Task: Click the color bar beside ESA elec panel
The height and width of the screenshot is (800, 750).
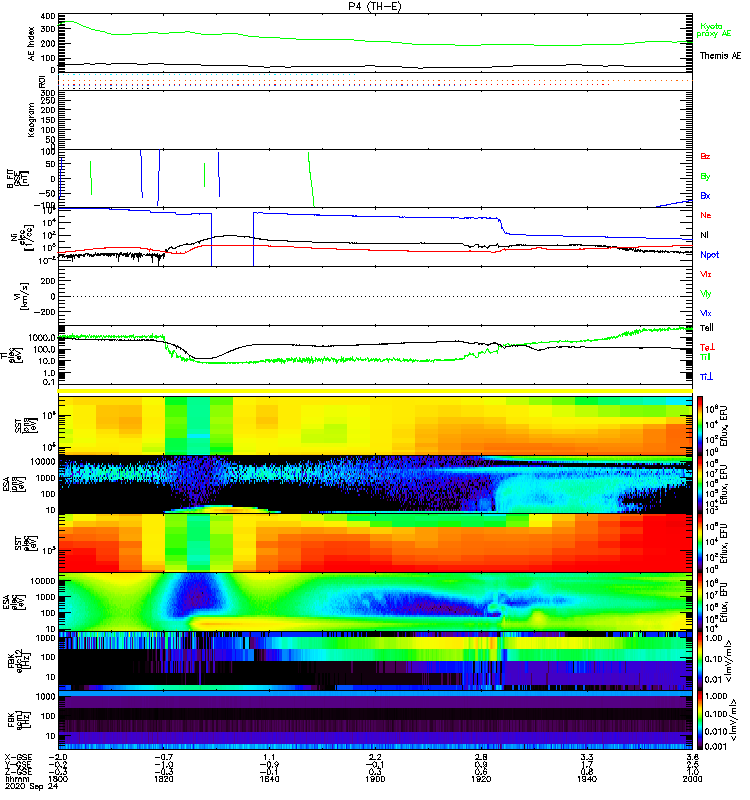Action: [x=700, y=602]
